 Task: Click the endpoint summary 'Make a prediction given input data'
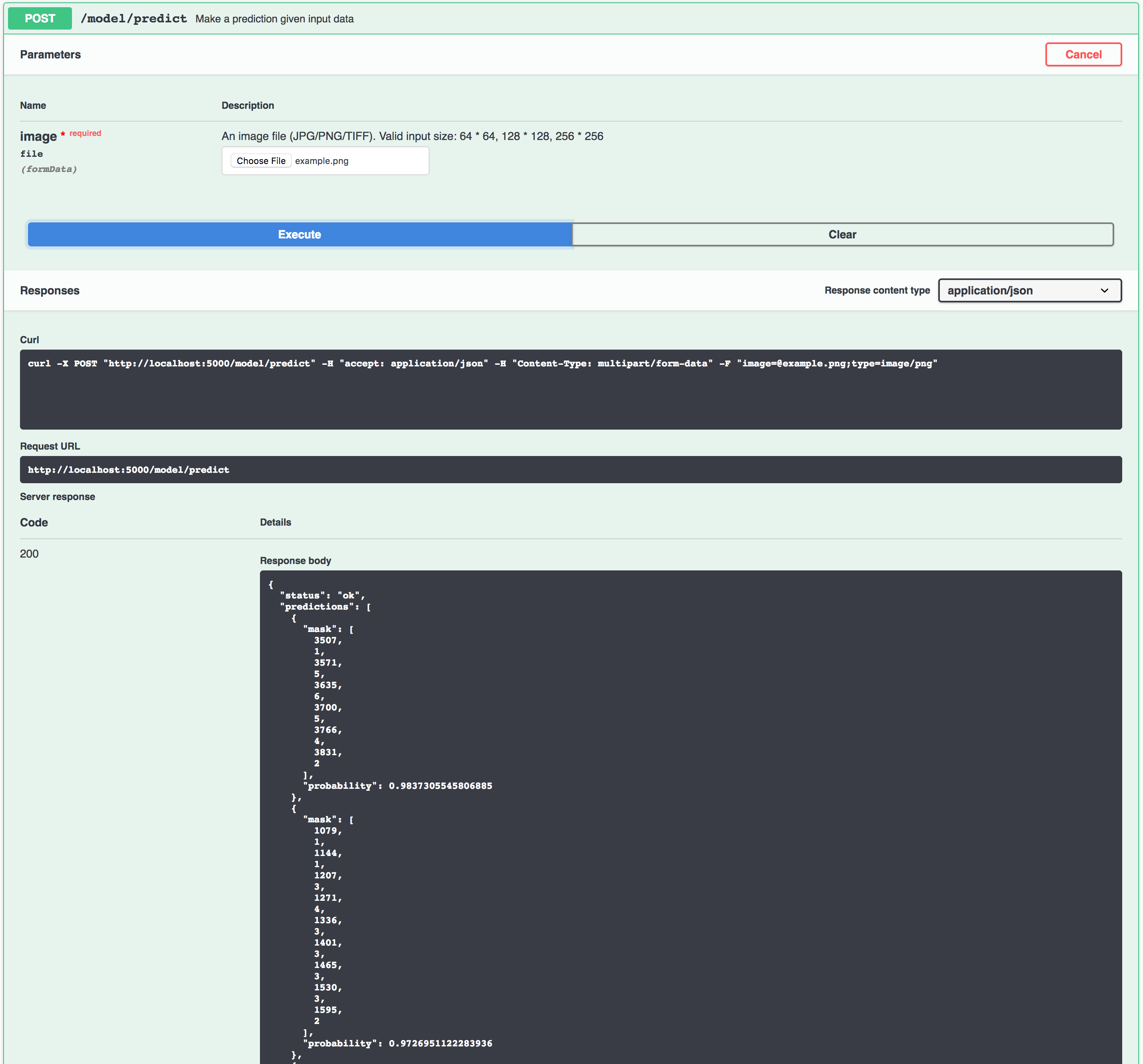274,19
